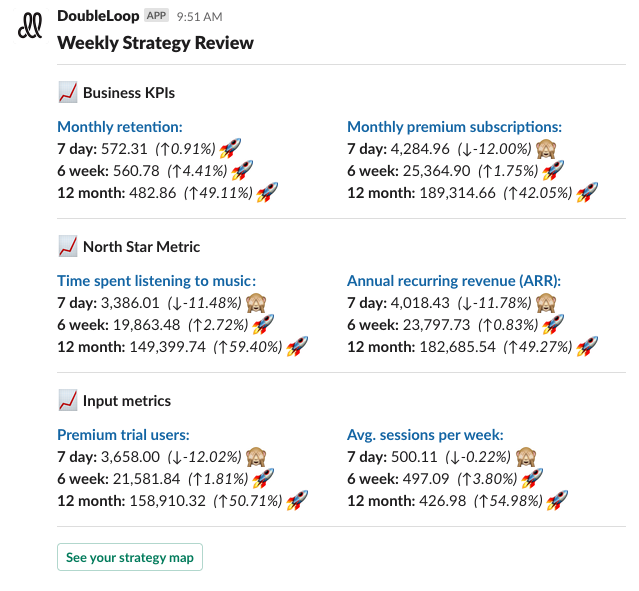Screen dimensions: 639x591
Task: Click the chart emoji beside North Star Metric
Action: (68, 247)
